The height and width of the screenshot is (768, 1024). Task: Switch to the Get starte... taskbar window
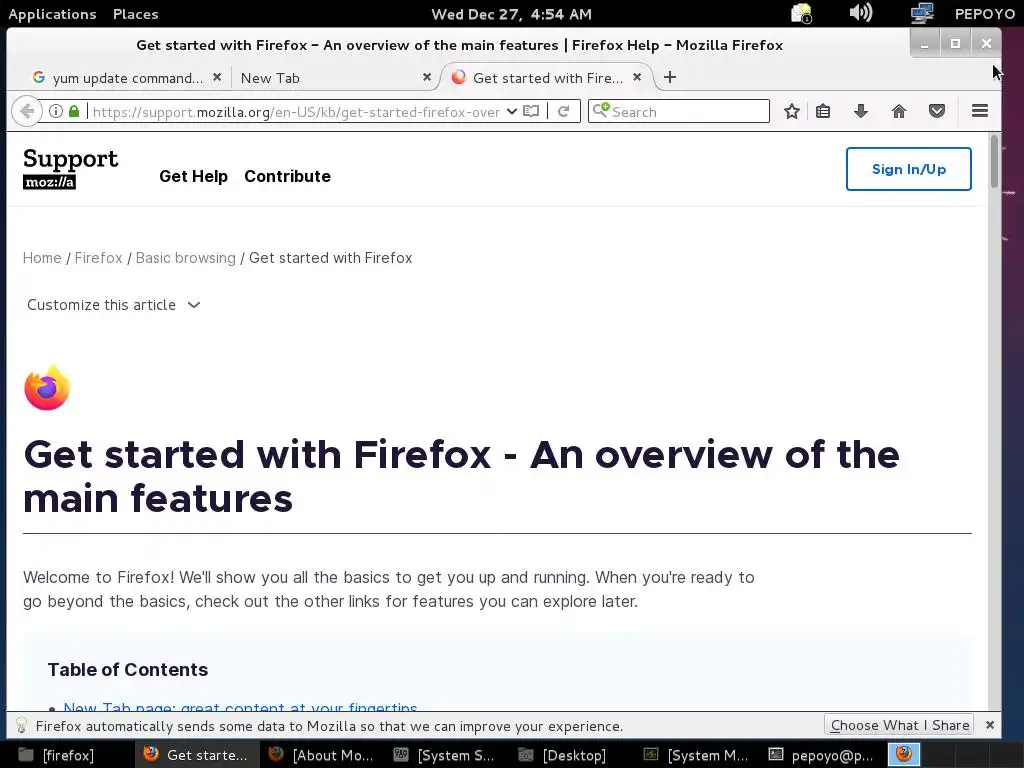pyautogui.click(x=196, y=755)
